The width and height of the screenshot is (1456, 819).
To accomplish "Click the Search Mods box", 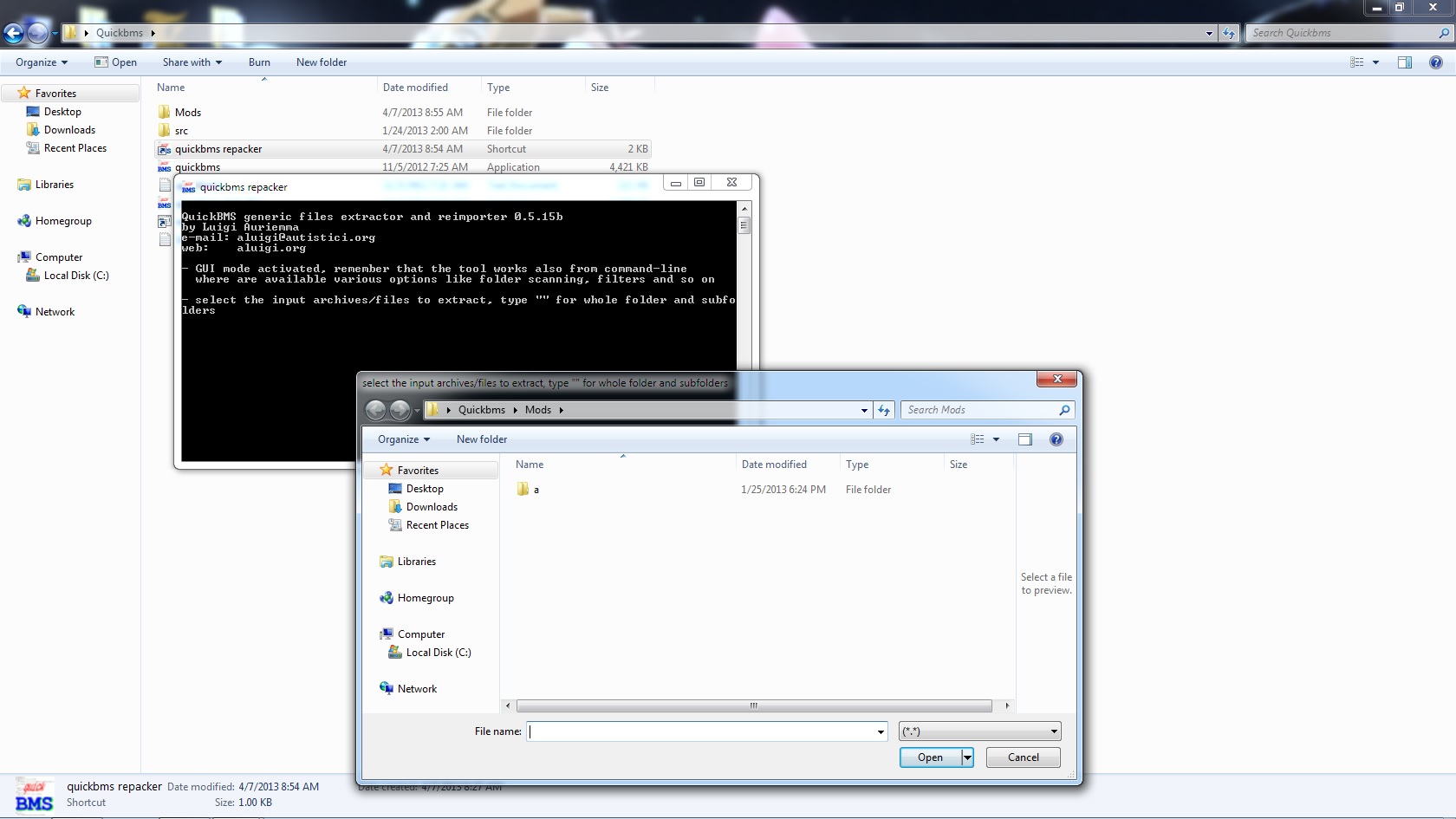I will [979, 410].
